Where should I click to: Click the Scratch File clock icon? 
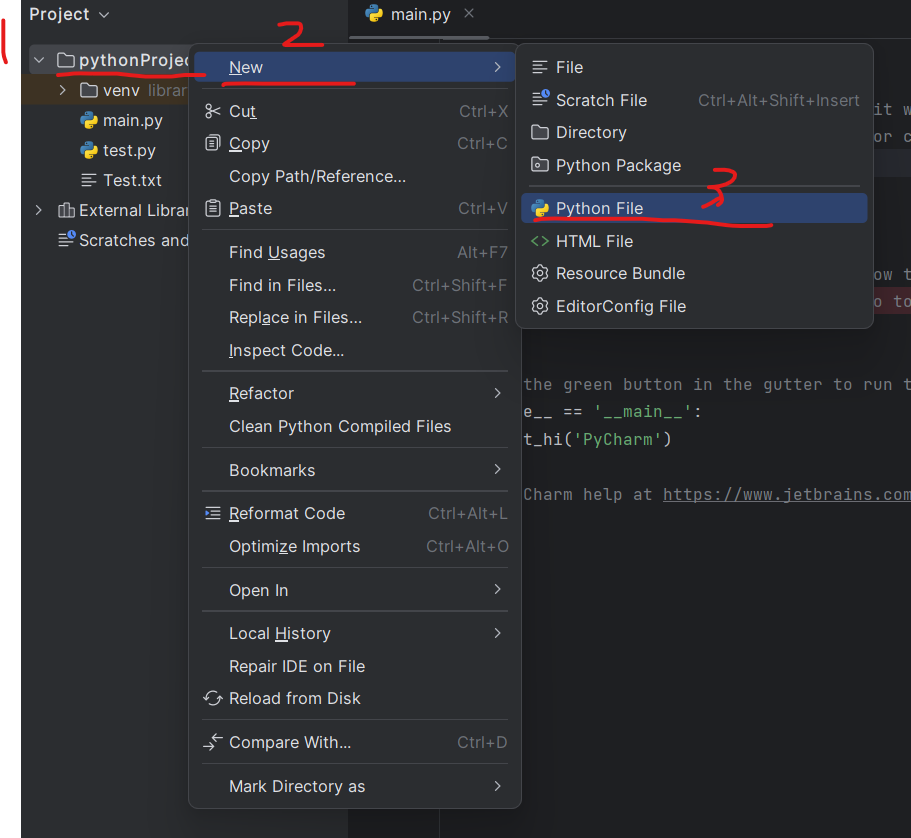(x=540, y=99)
